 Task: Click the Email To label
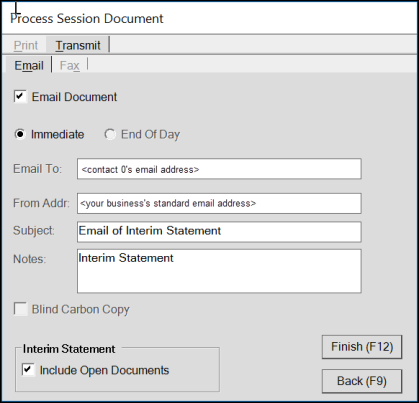point(38,169)
